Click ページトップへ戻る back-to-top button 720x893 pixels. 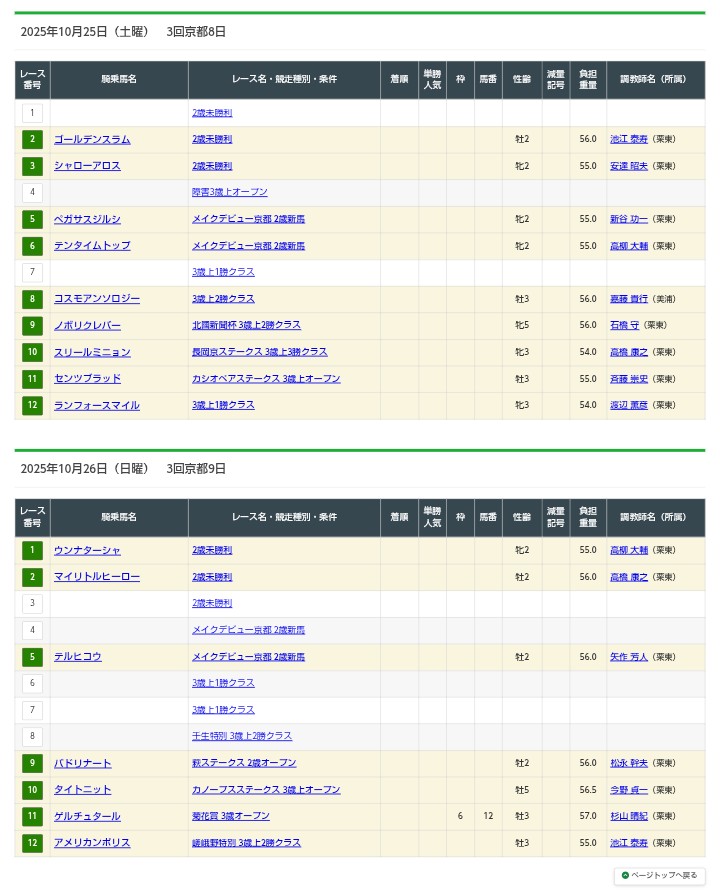660,875
